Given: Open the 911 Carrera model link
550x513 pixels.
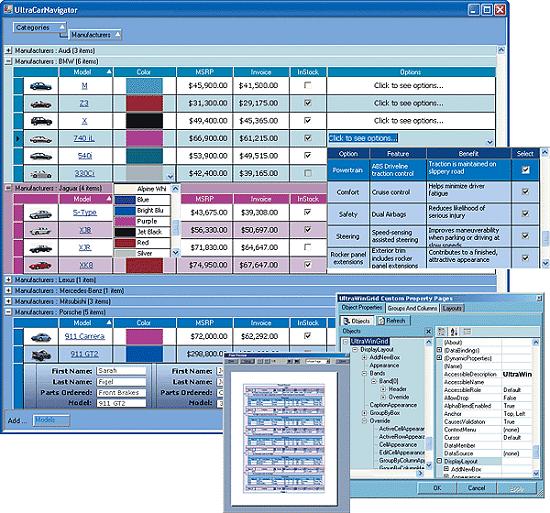Looking at the screenshot, I should 85,336.
